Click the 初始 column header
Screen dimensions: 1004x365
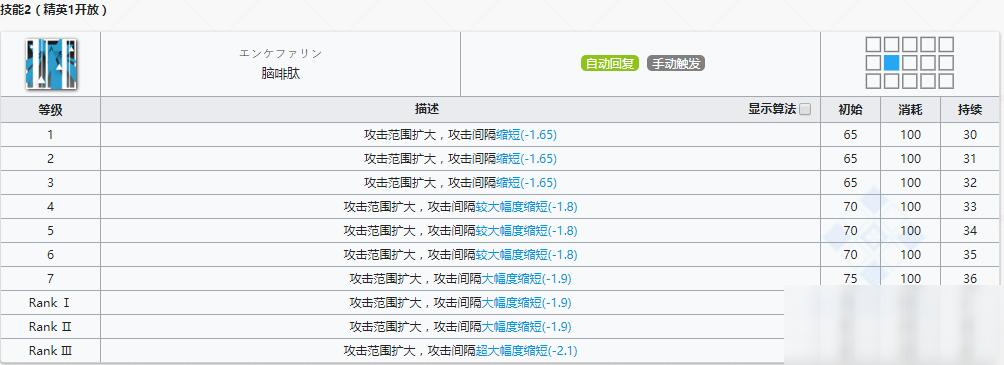point(850,110)
